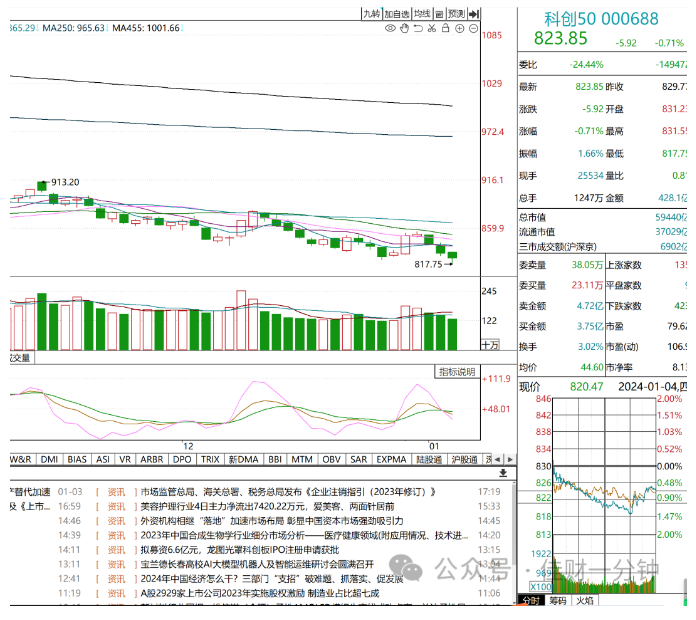Open the 十万 volume unit selector

pos(490,345)
